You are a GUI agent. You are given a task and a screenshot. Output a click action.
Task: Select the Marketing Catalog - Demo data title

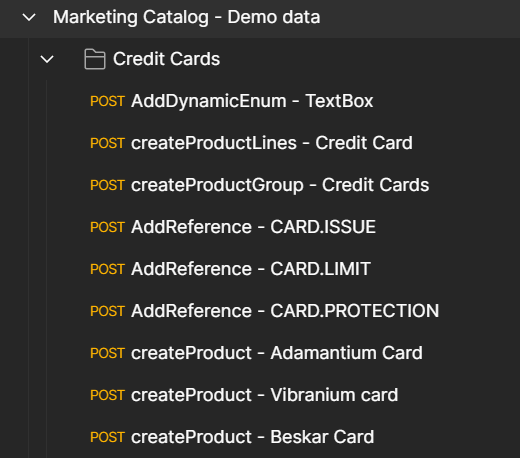186,17
